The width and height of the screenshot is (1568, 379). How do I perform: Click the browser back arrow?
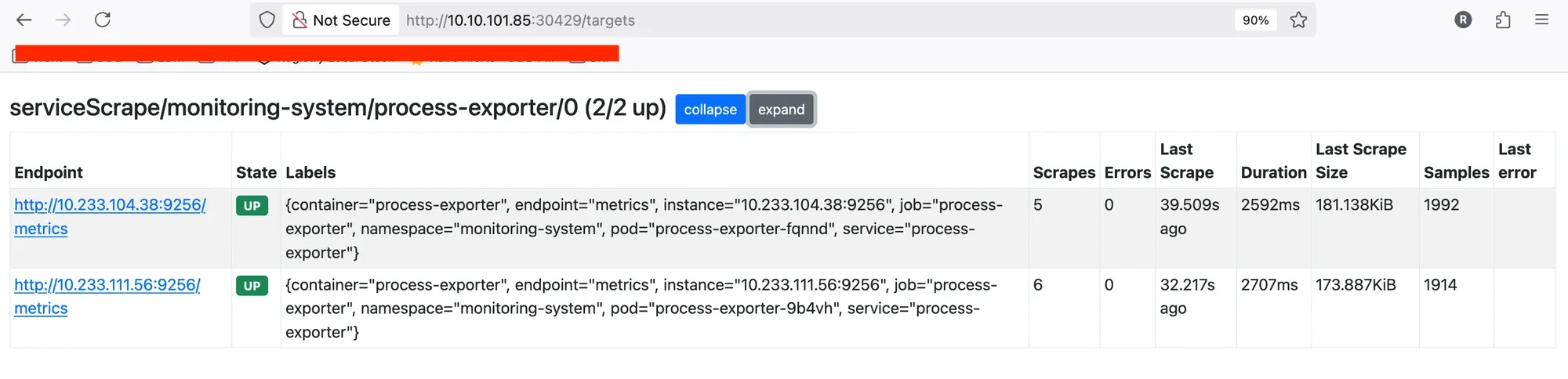pos(24,20)
